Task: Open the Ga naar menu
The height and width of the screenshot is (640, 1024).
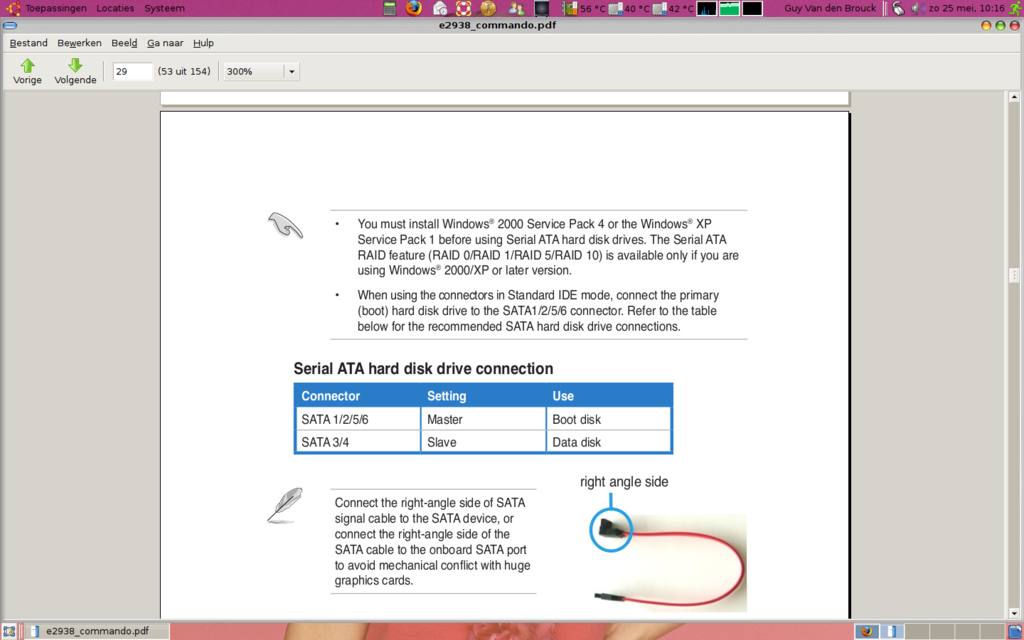Action: [165, 43]
